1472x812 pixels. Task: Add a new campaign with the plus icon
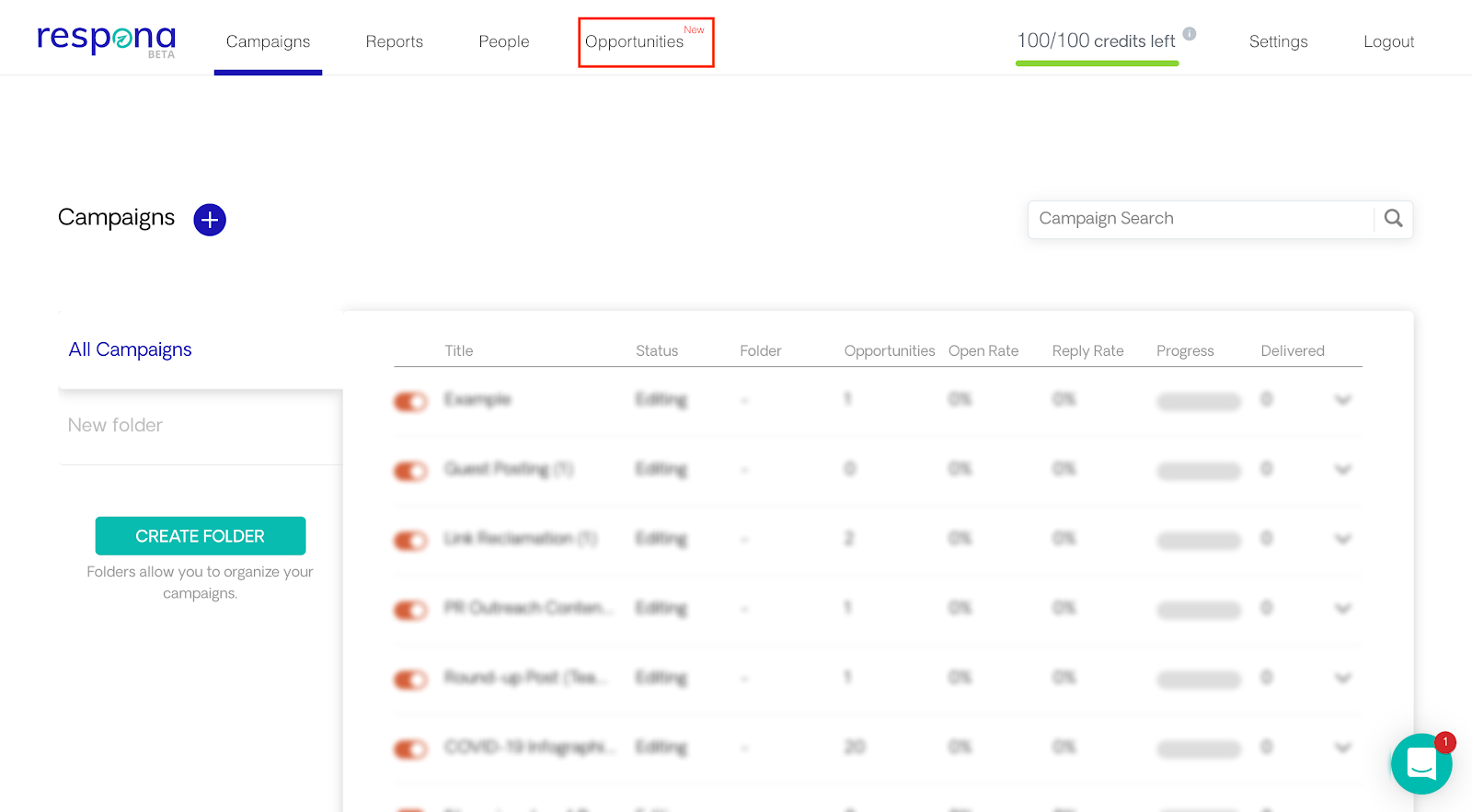click(210, 220)
